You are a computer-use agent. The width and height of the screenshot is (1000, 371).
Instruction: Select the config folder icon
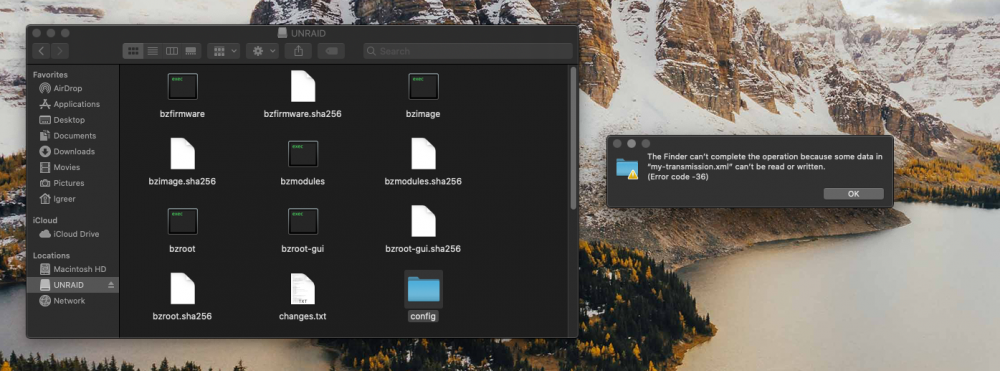(423, 289)
